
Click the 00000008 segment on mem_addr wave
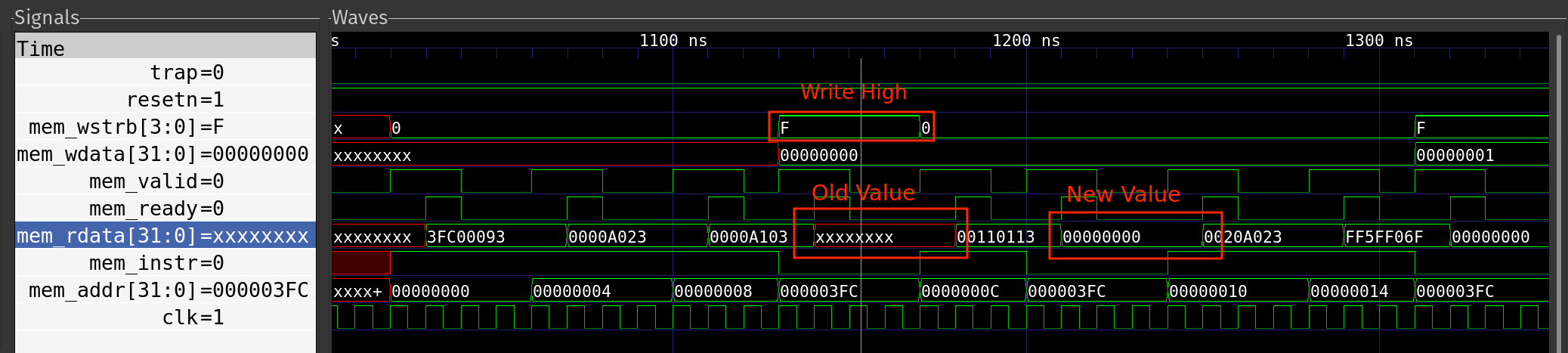pyautogui.click(x=725, y=291)
